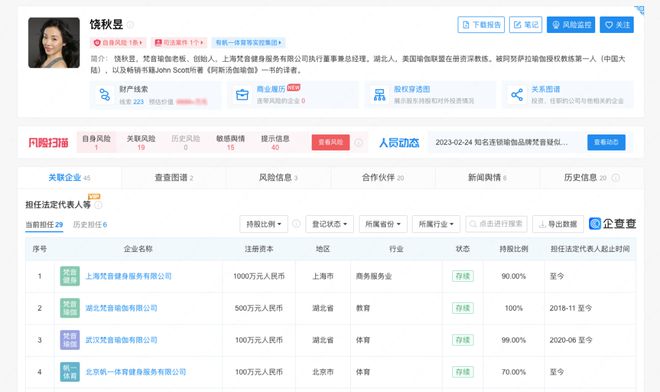660x392 pixels.
Task: Select 提示信息 40 in risk scan
Action: pos(275,142)
